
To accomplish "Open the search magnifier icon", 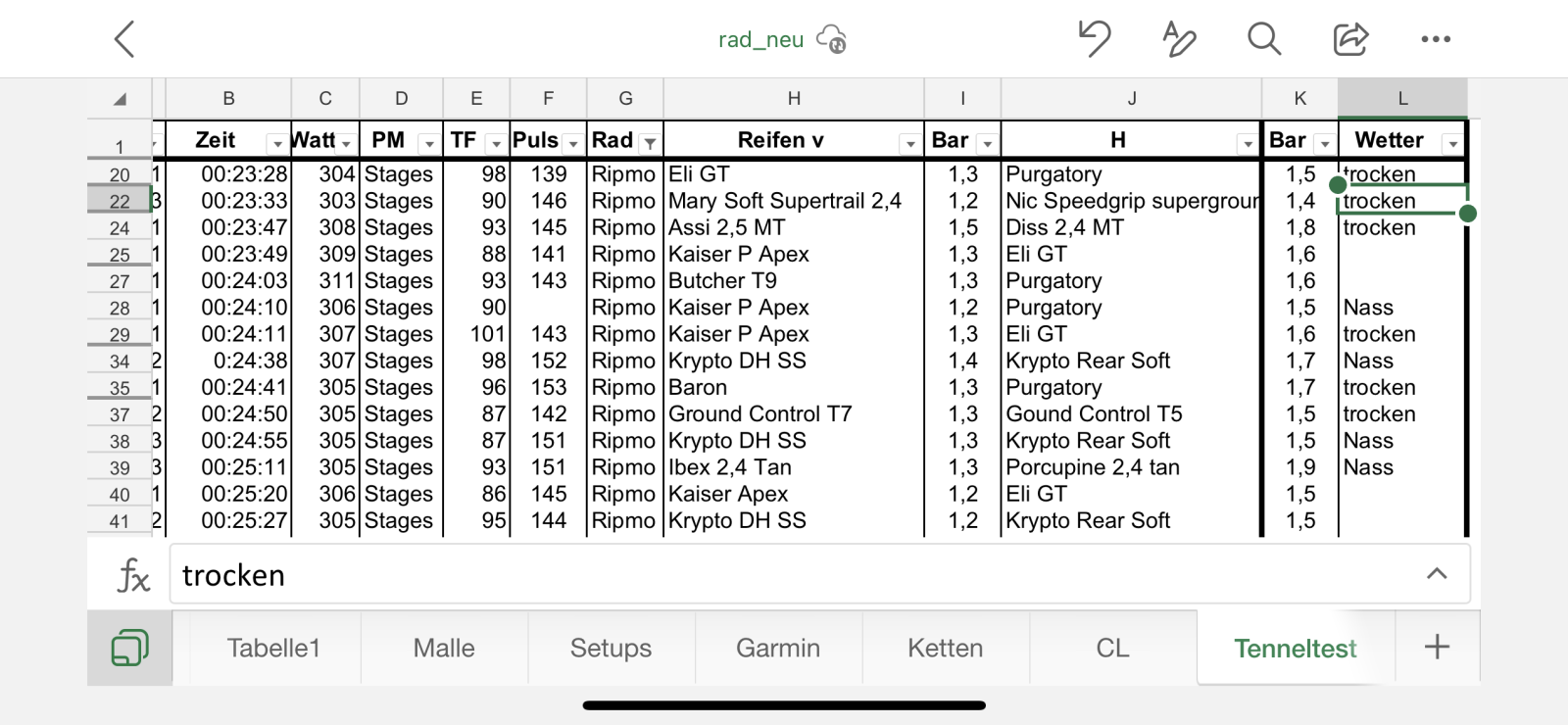I will click(x=1263, y=39).
